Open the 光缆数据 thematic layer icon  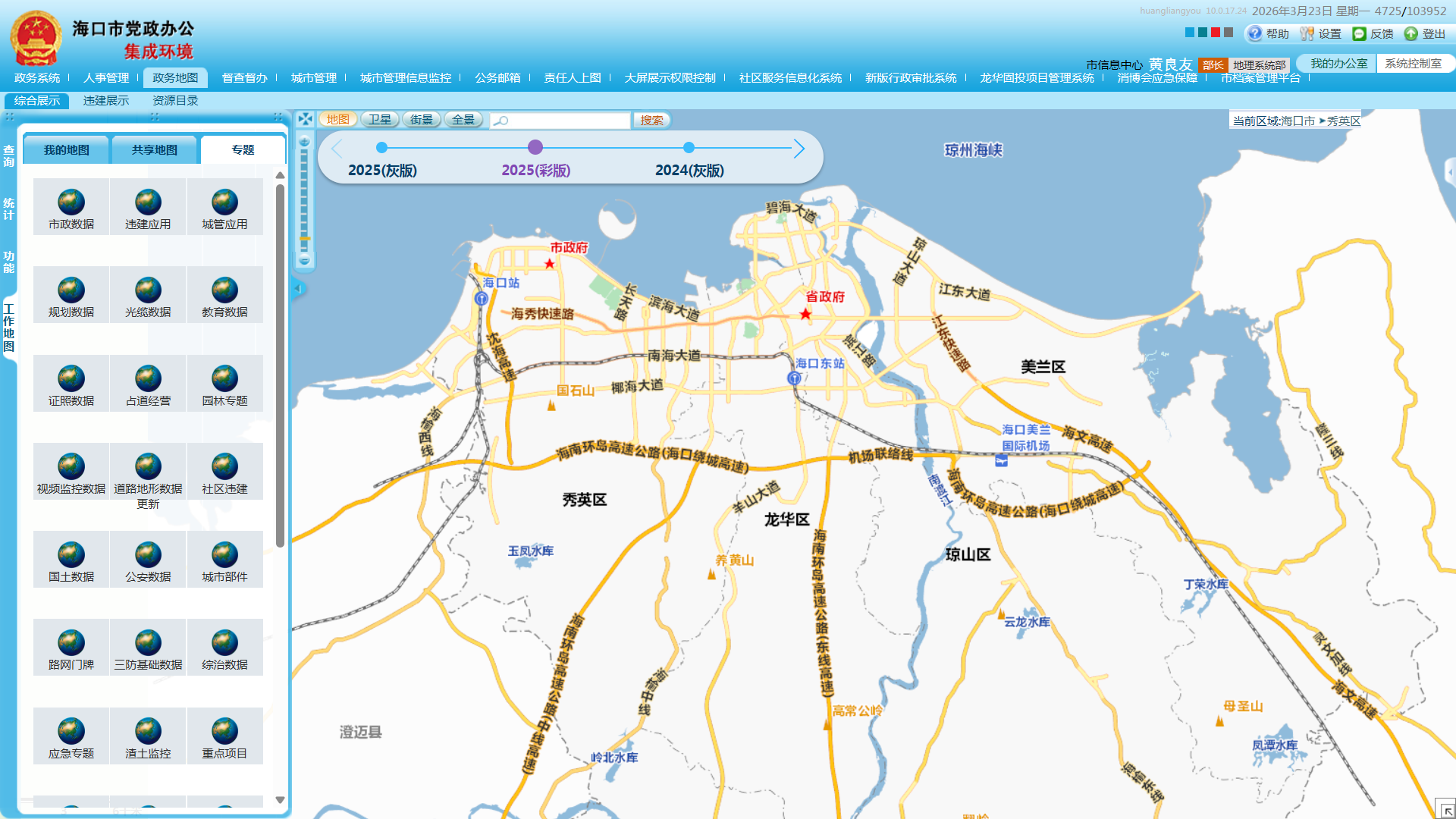tap(148, 290)
